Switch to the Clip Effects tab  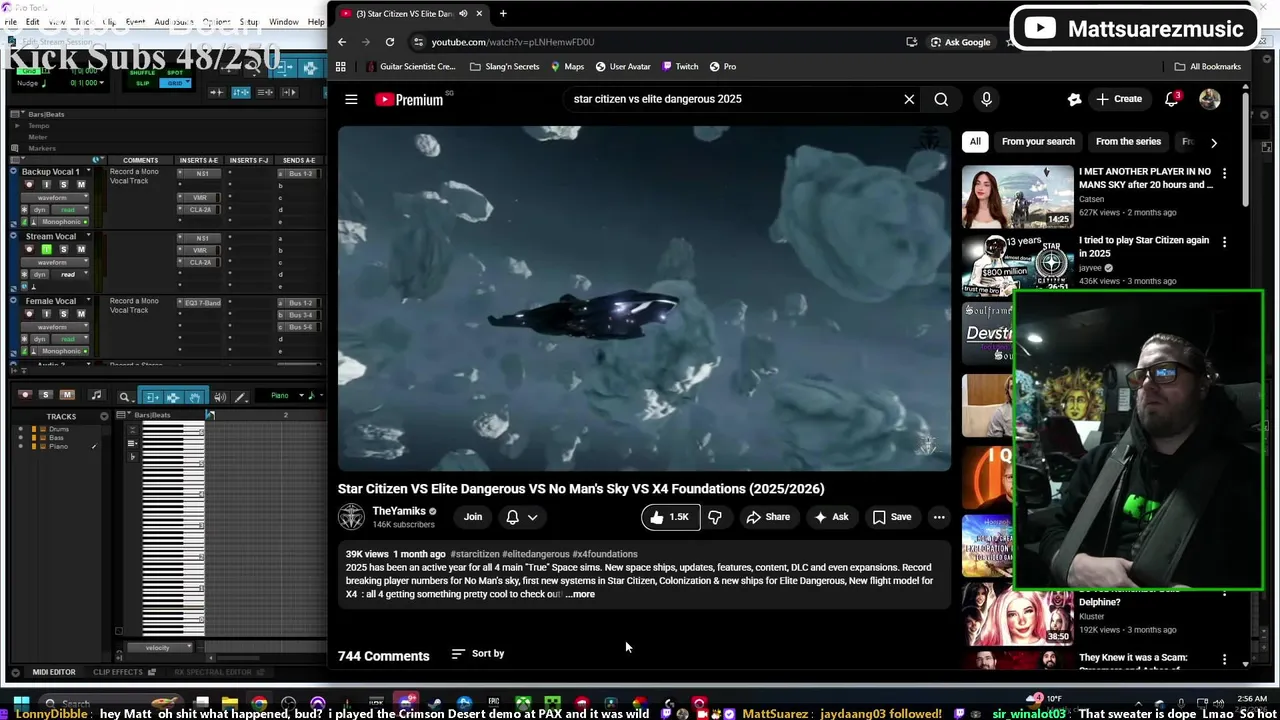click(x=124, y=672)
